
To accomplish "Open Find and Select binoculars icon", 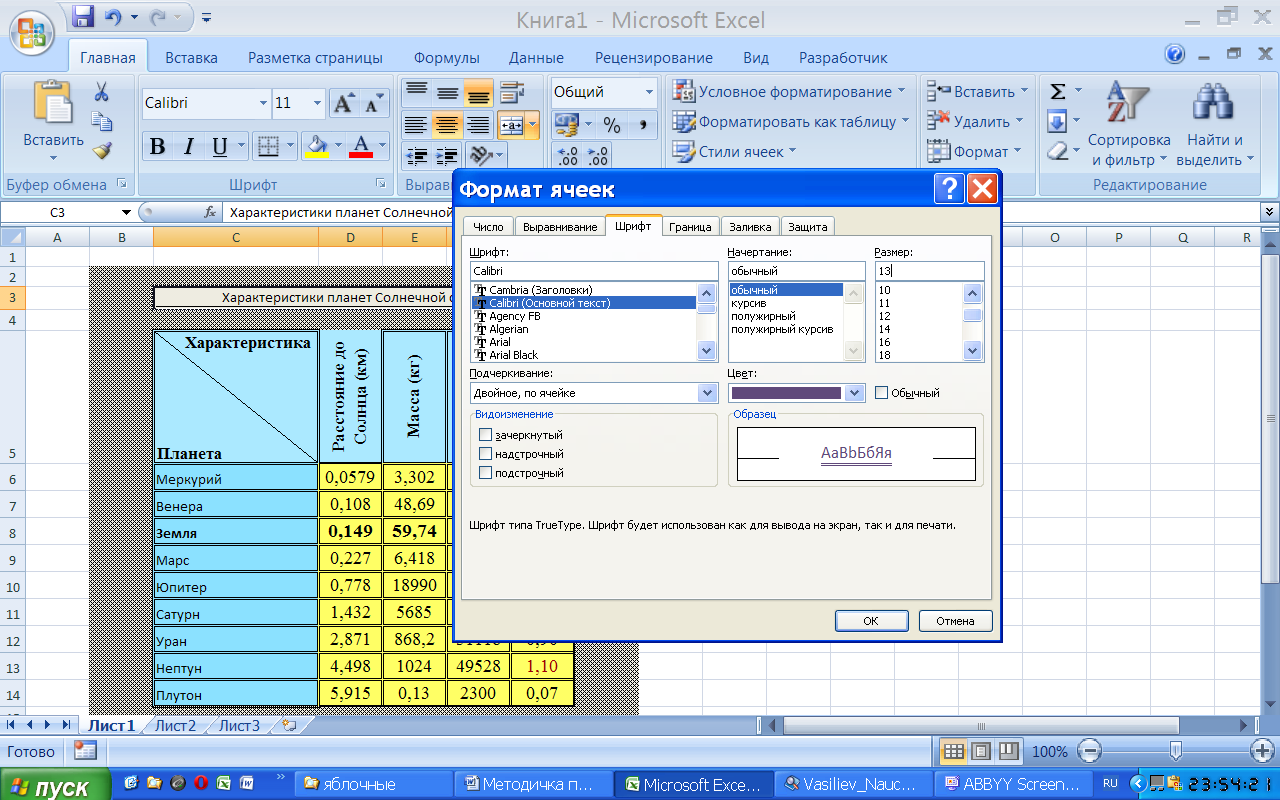I will coord(1214,103).
